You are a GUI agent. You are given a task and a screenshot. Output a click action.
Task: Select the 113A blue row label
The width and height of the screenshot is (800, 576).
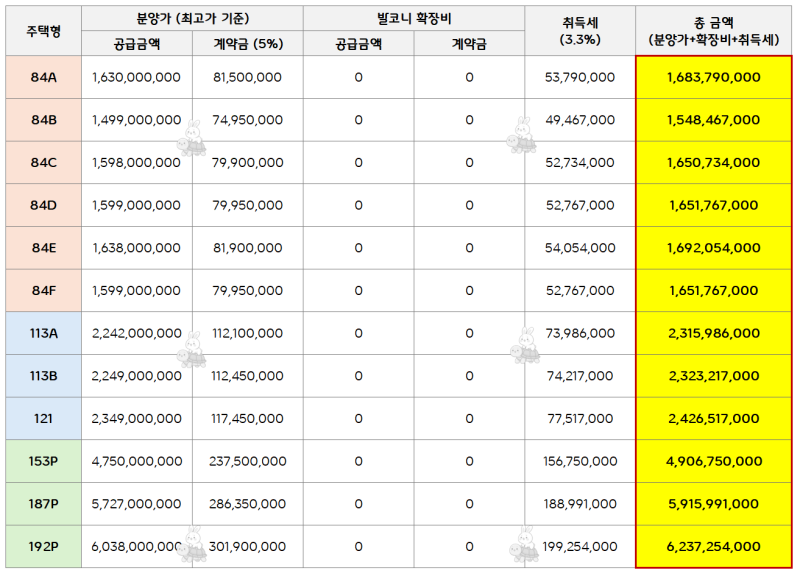click(x=43, y=333)
